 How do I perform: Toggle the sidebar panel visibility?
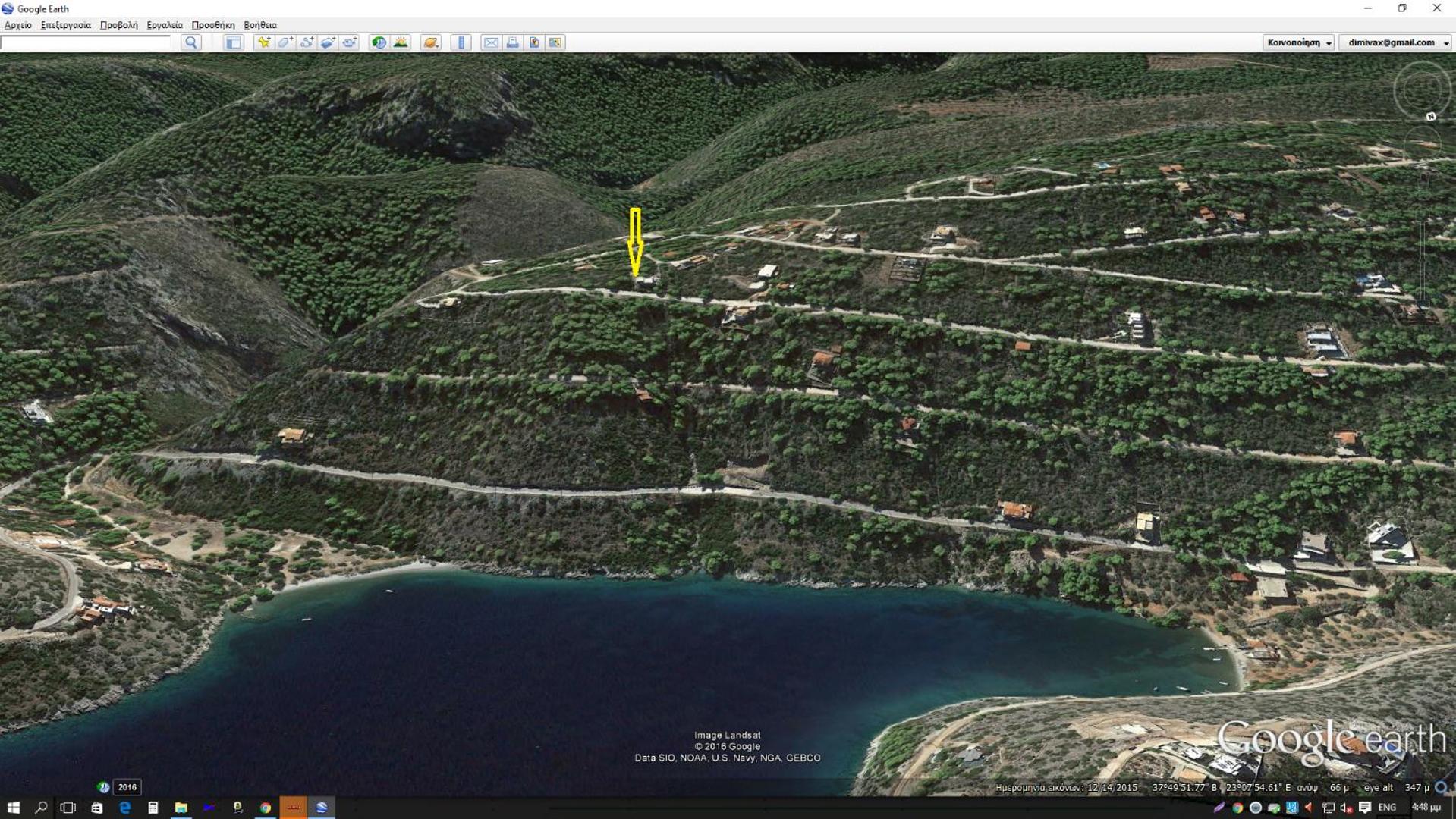pos(234,42)
